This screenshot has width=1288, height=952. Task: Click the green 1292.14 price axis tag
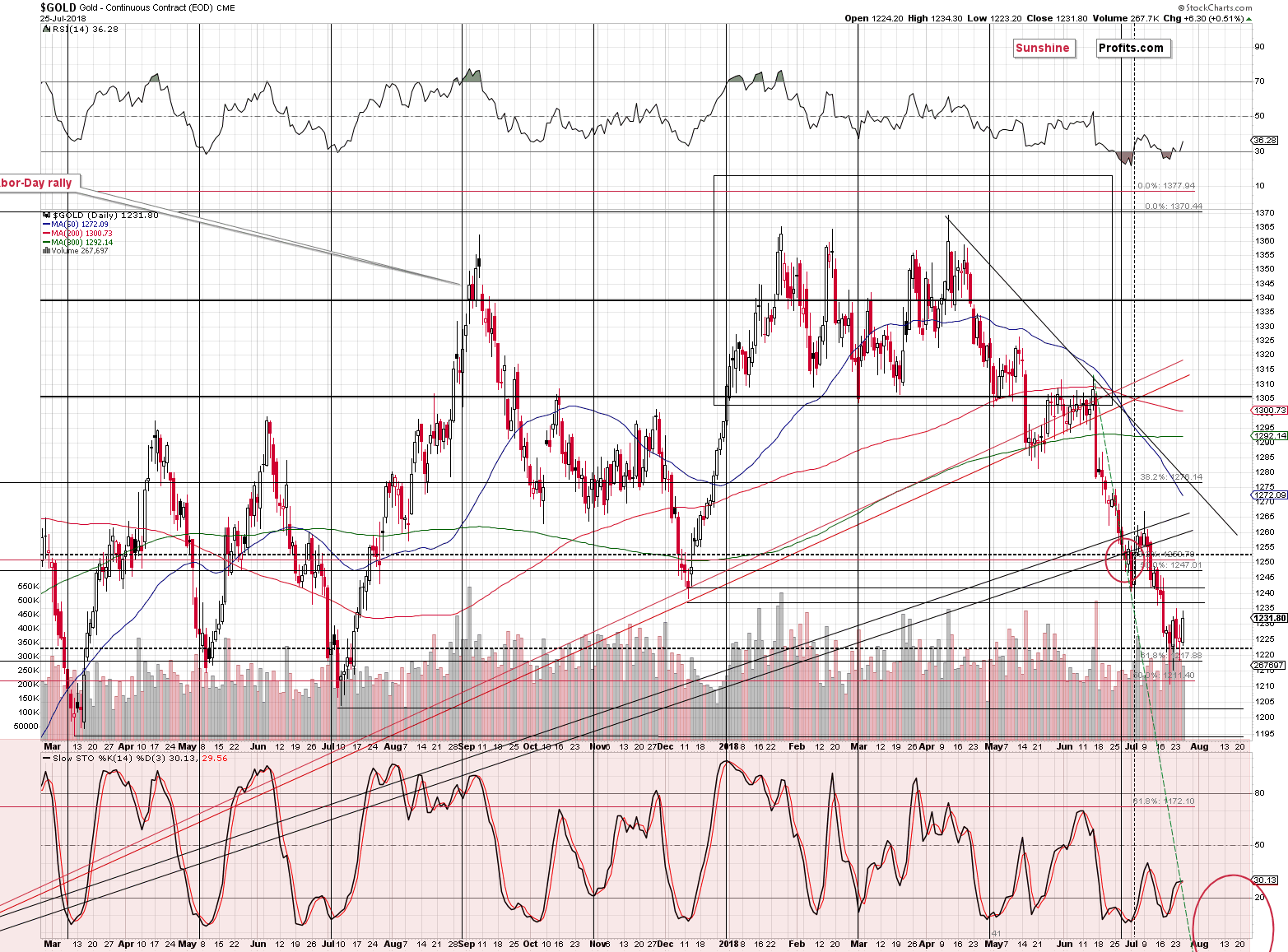click(1270, 436)
